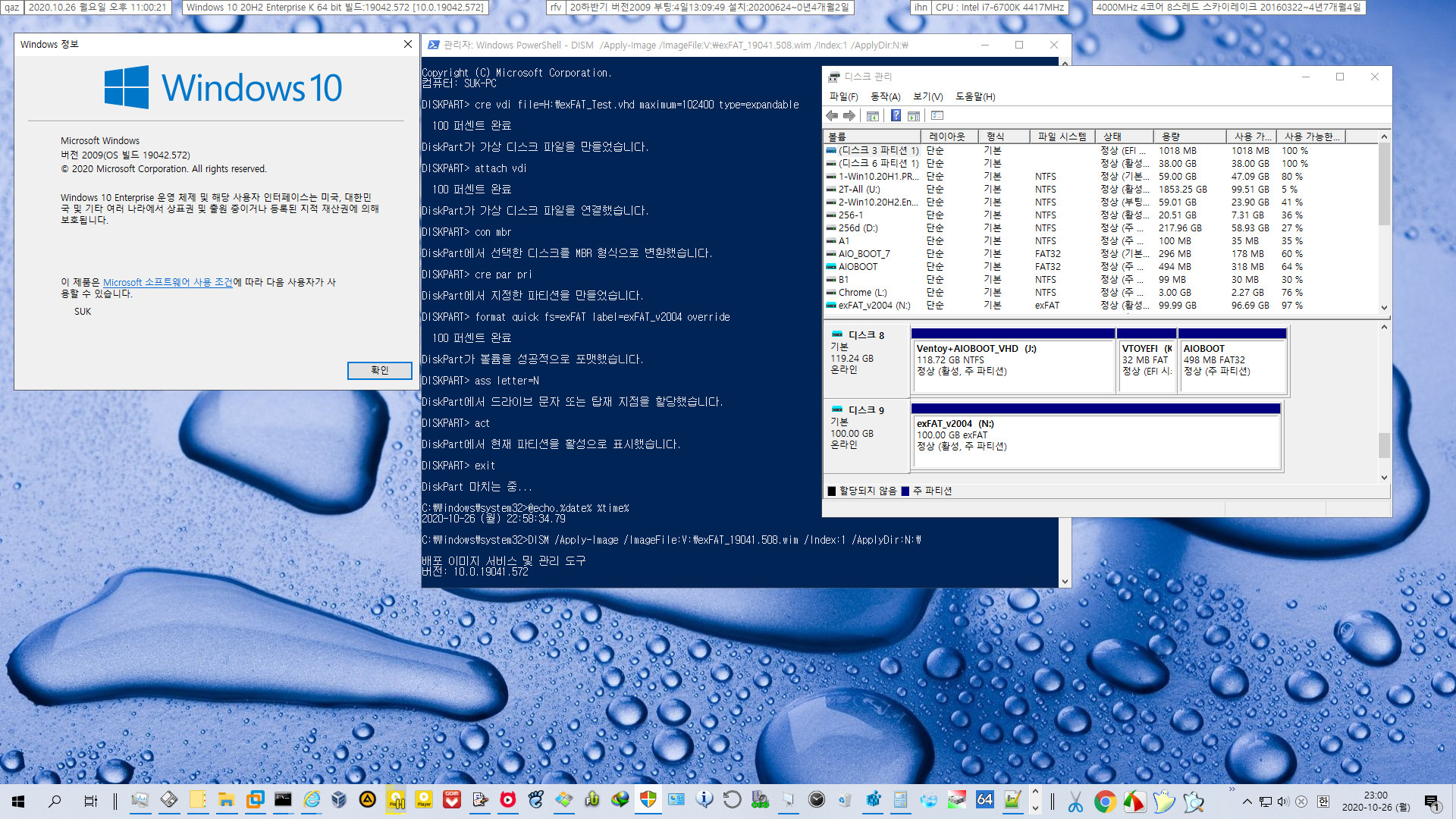Viewport: 1456px width, 819px height.
Task: Click disk graphical view scroll down arrow
Action: (1384, 478)
